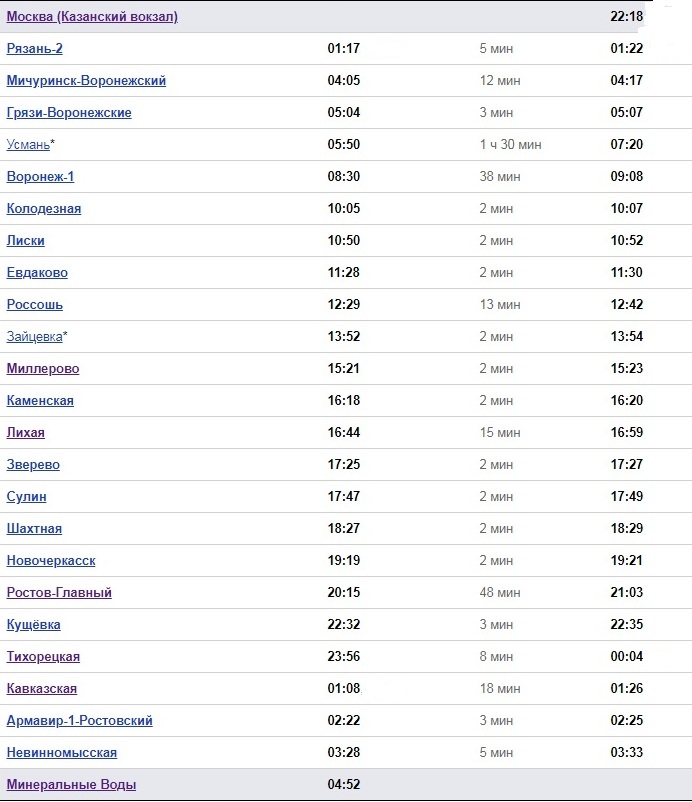Open Мичуринск-Воронежский station page
The width and height of the screenshot is (692, 802).
pyautogui.click(x=86, y=81)
